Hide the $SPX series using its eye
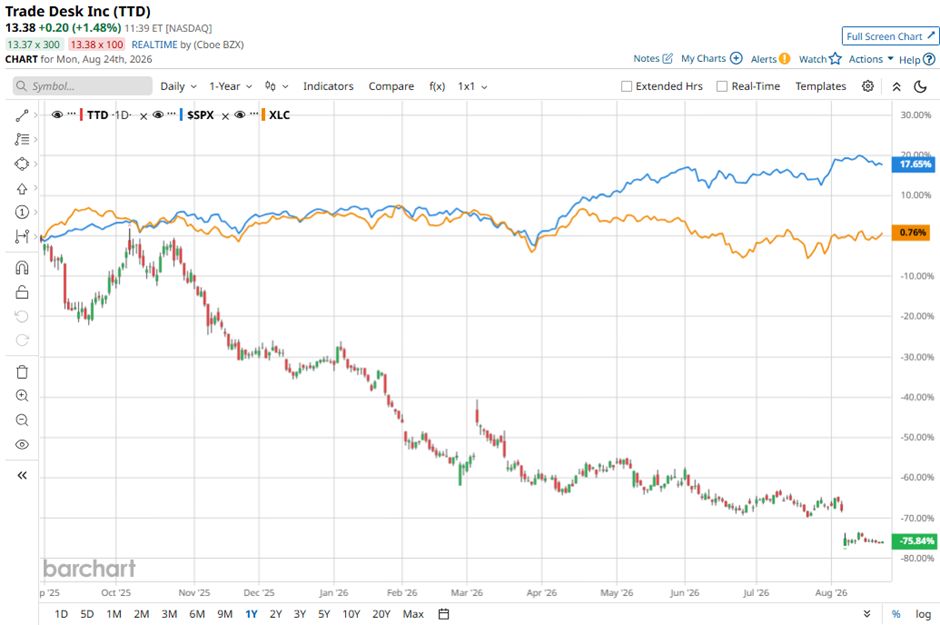The height and width of the screenshot is (625, 940). tap(158, 114)
